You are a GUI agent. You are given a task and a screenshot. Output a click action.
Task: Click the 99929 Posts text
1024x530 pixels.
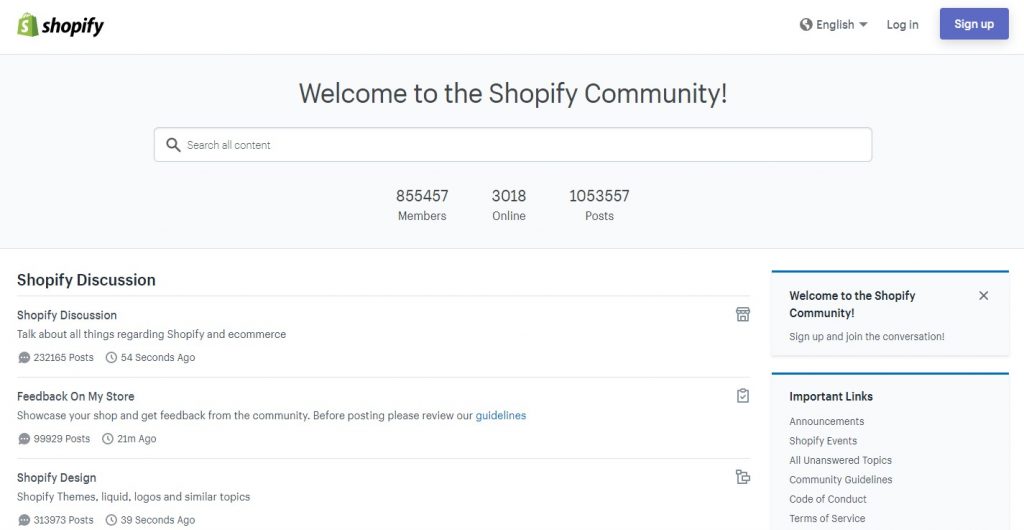pyautogui.click(x=61, y=439)
